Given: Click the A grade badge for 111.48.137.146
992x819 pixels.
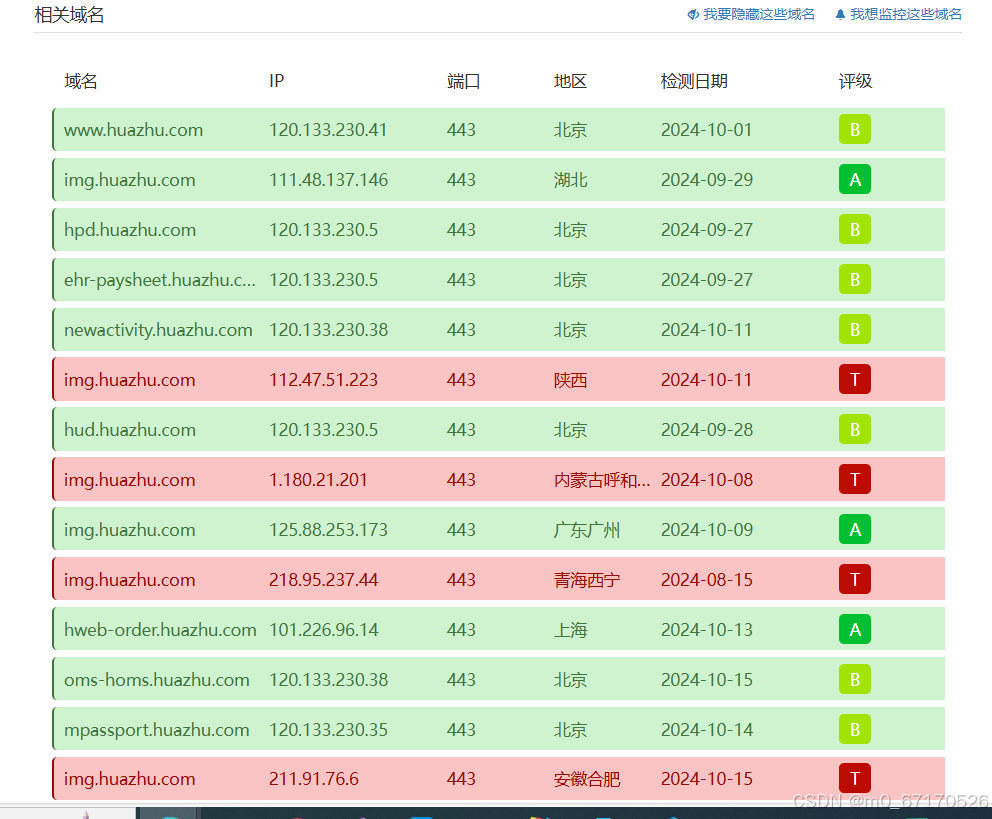Looking at the screenshot, I should [x=855, y=180].
